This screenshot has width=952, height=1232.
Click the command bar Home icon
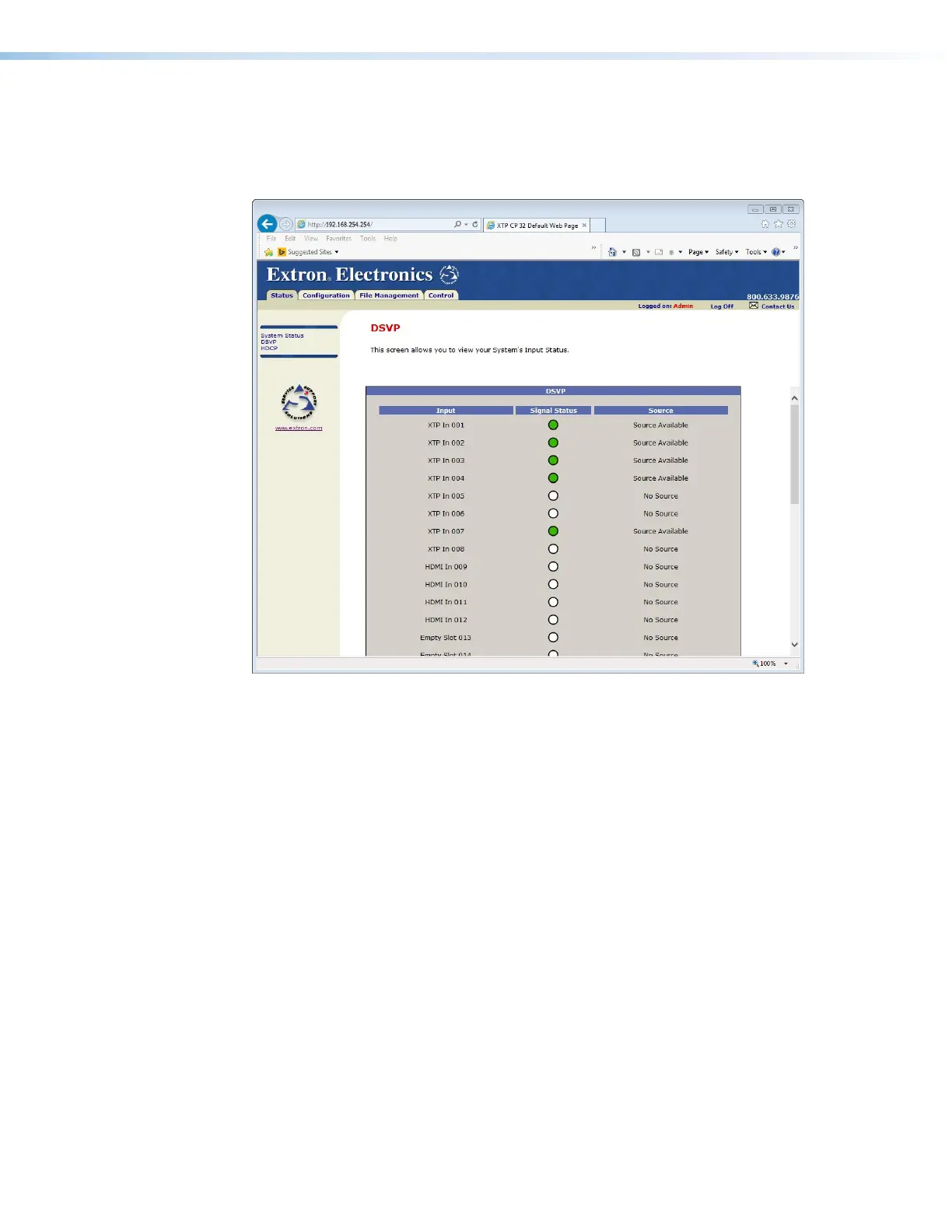[613, 252]
